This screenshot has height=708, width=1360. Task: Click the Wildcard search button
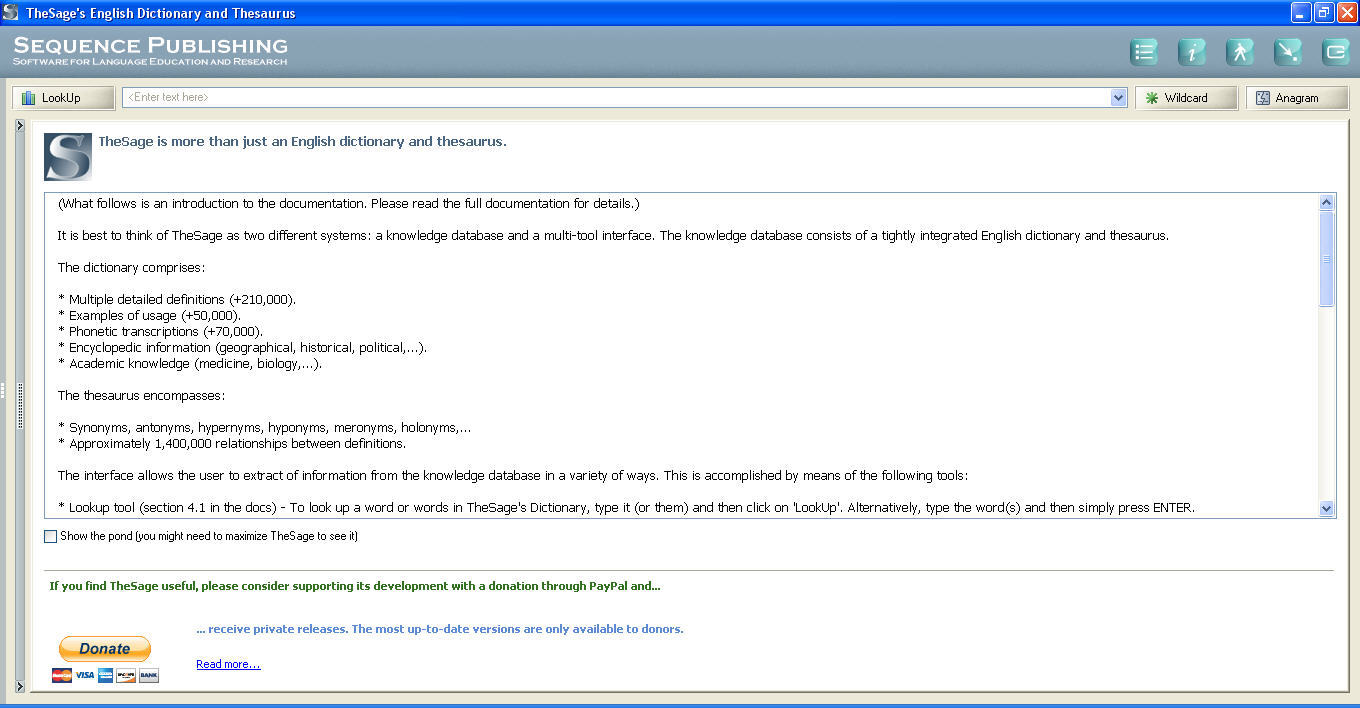1186,98
